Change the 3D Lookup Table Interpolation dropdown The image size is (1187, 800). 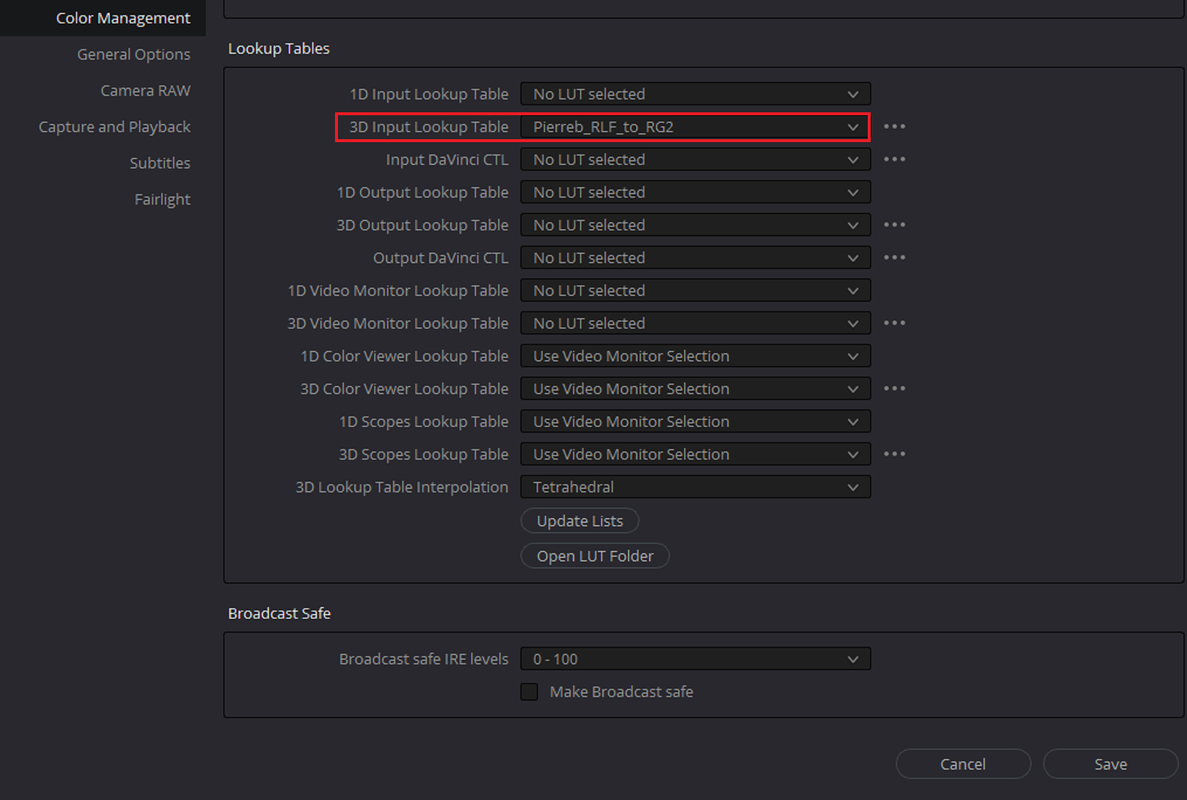pos(696,487)
